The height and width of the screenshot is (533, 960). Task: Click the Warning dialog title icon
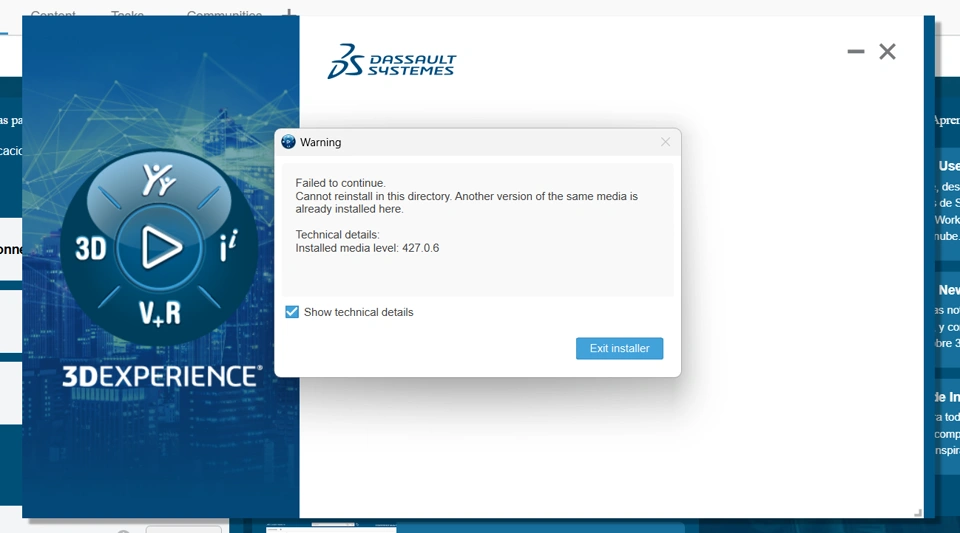(x=288, y=142)
